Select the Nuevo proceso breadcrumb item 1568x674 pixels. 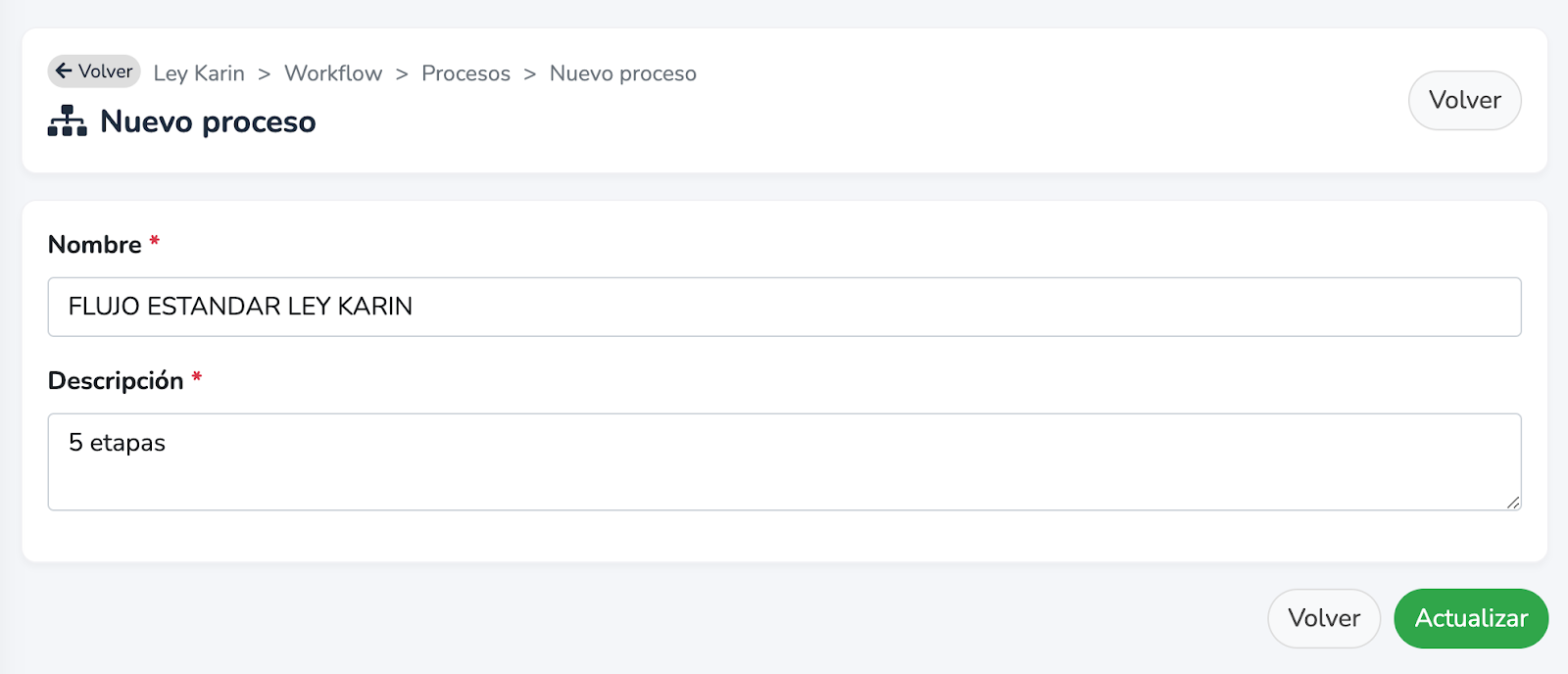[x=623, y=73]
